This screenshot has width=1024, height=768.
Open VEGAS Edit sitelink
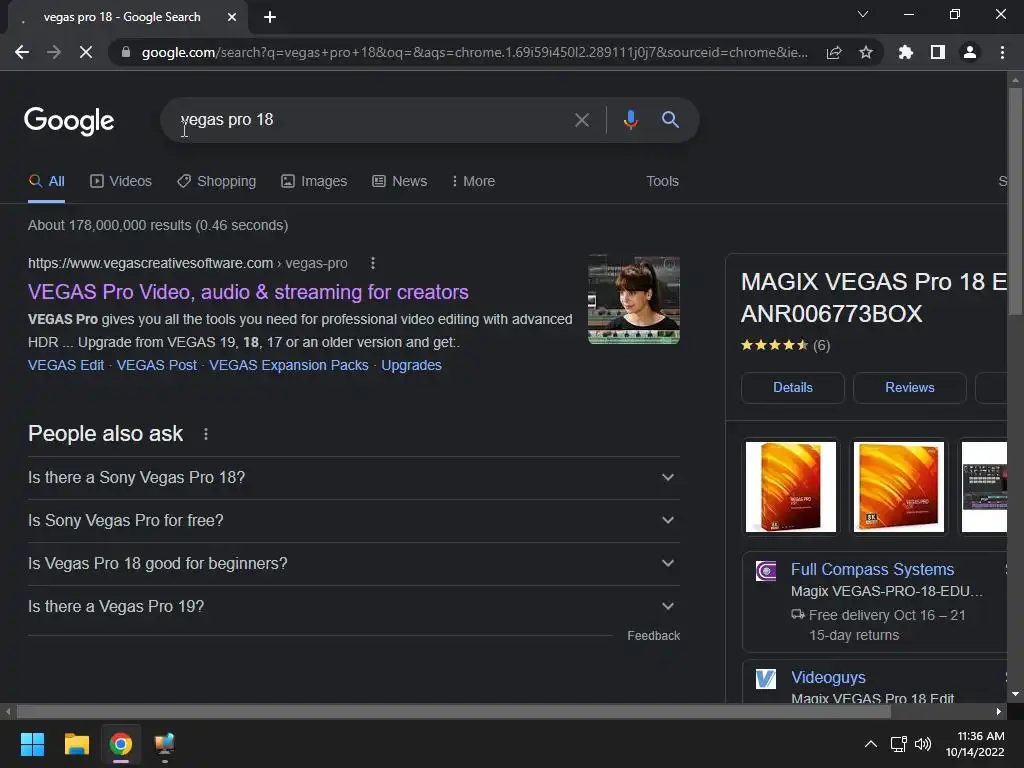[66, 365]
